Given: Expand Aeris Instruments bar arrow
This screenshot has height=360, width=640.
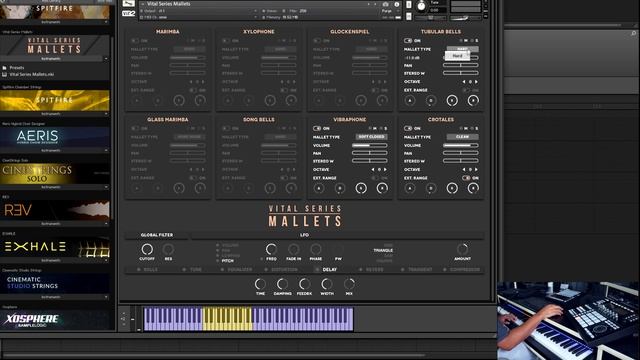Looking at the screenshot, I should click(x=106, y=151).
